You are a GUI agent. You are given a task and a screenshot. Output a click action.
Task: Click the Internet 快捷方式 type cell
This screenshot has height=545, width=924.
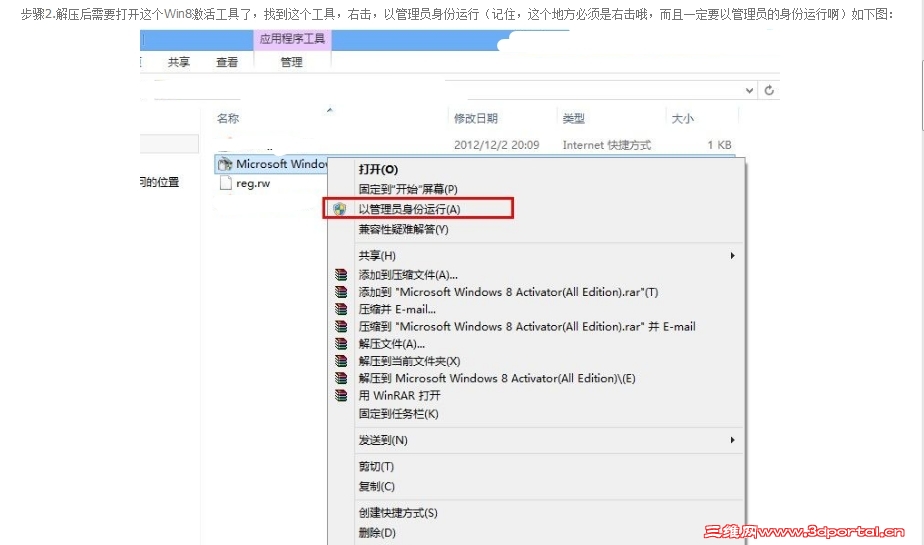pos(606,145)
